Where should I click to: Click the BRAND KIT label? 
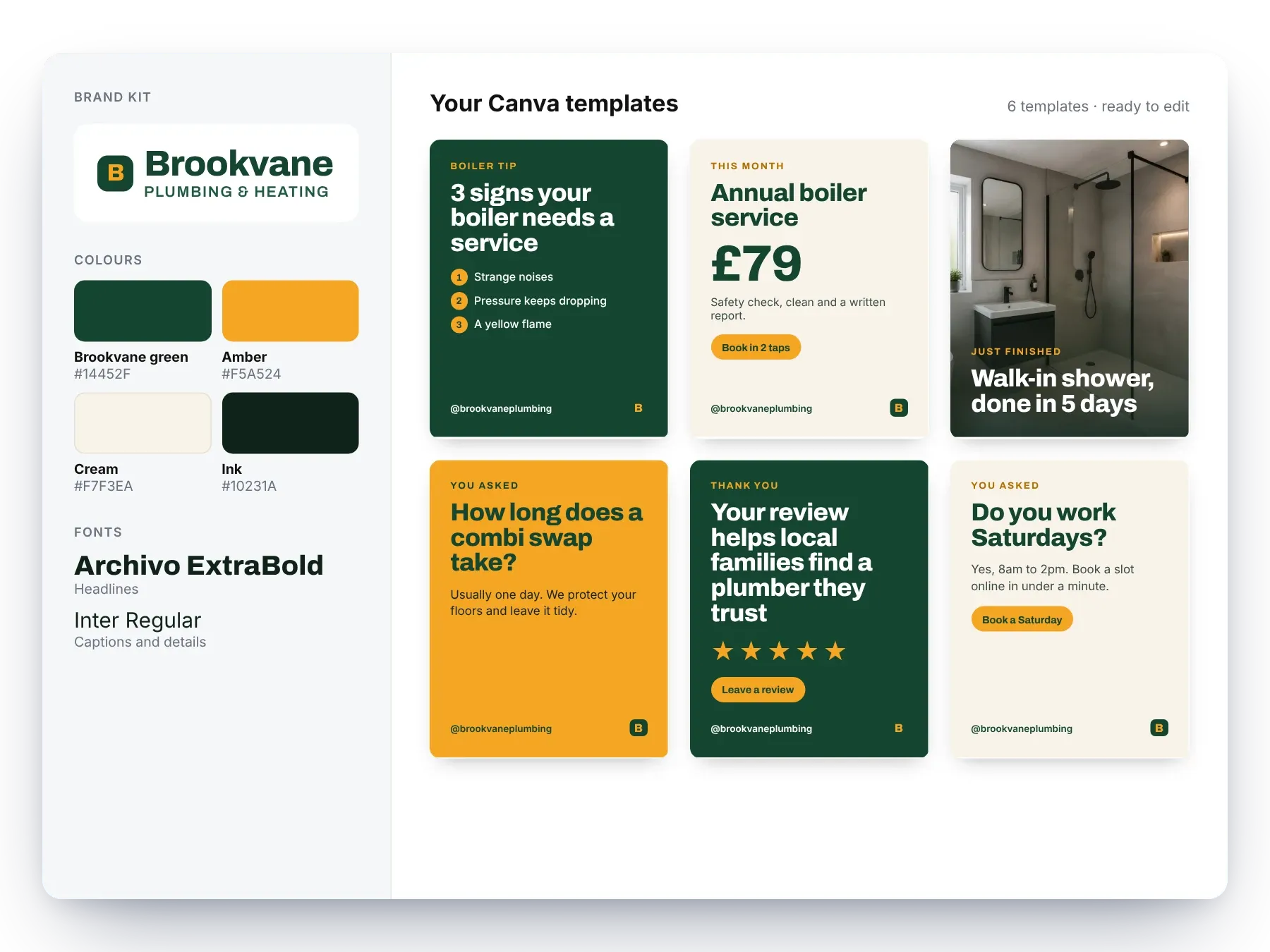click(x=112, y=97)
